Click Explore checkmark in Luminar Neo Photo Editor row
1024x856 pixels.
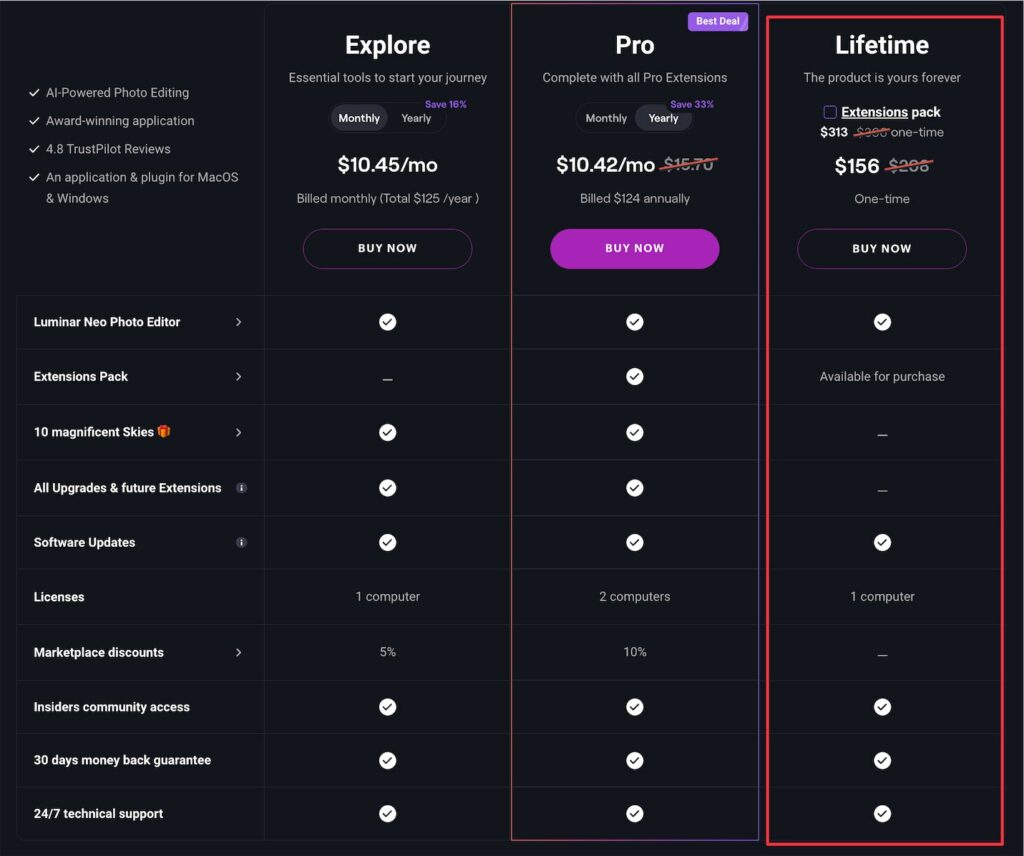click(x=387, y=322)
